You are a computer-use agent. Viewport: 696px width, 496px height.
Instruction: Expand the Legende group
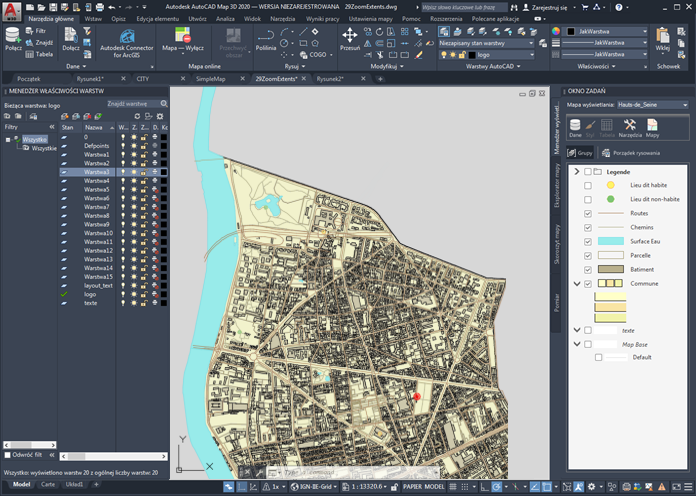click(x=577, y=172)
